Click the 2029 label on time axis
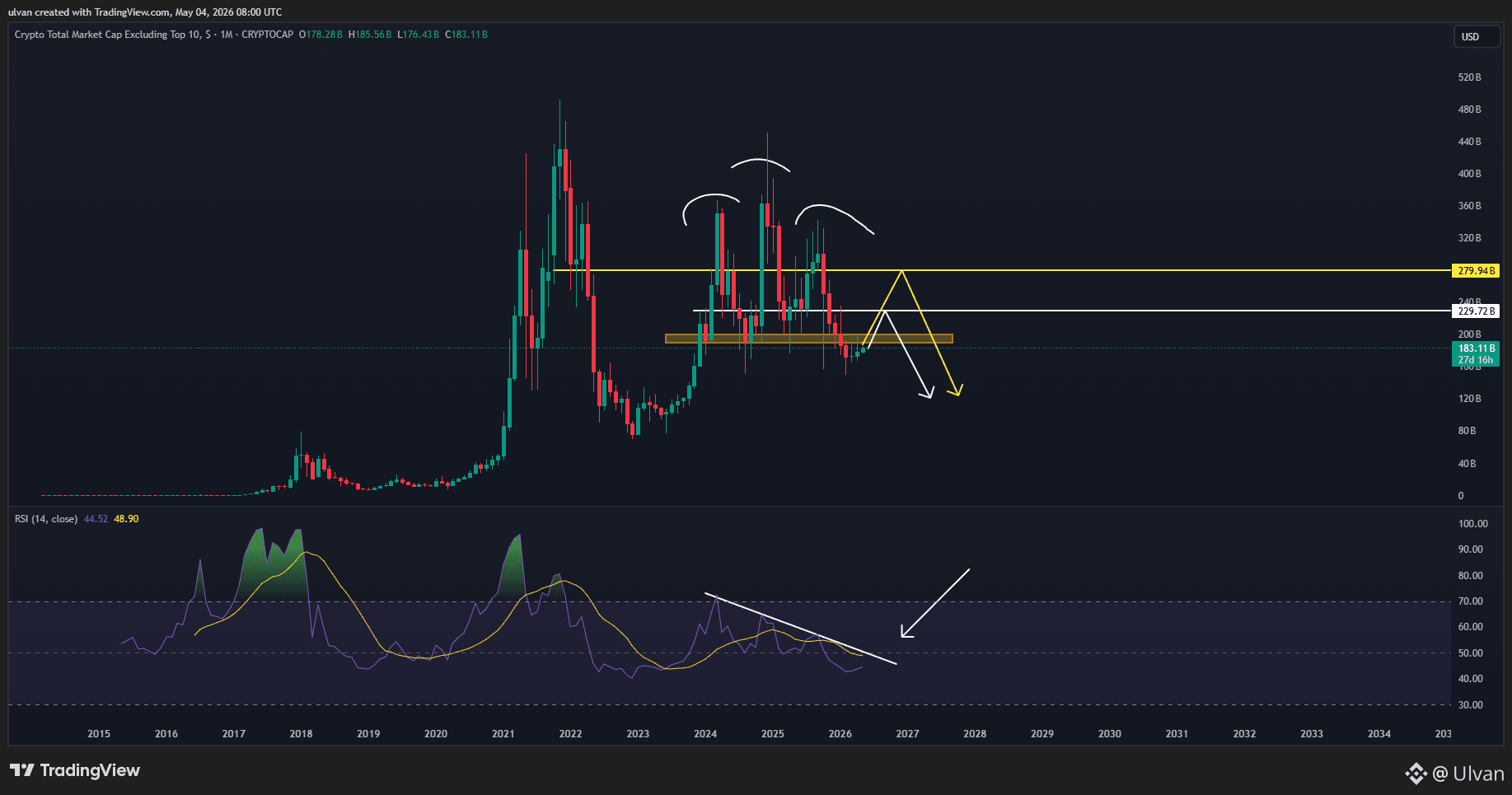Image resolution: width=1512 pixels, height=795 pixels. click(1042, 734)
